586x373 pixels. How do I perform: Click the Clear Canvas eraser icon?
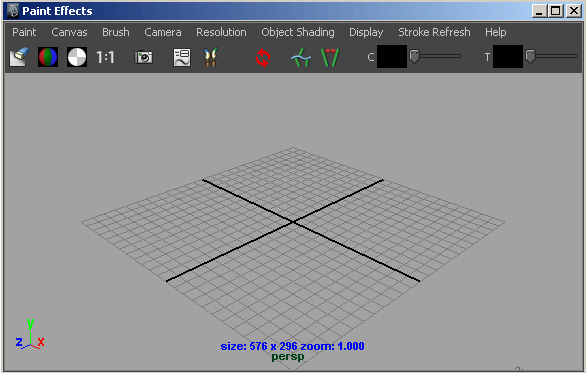[x=19, y=57]
